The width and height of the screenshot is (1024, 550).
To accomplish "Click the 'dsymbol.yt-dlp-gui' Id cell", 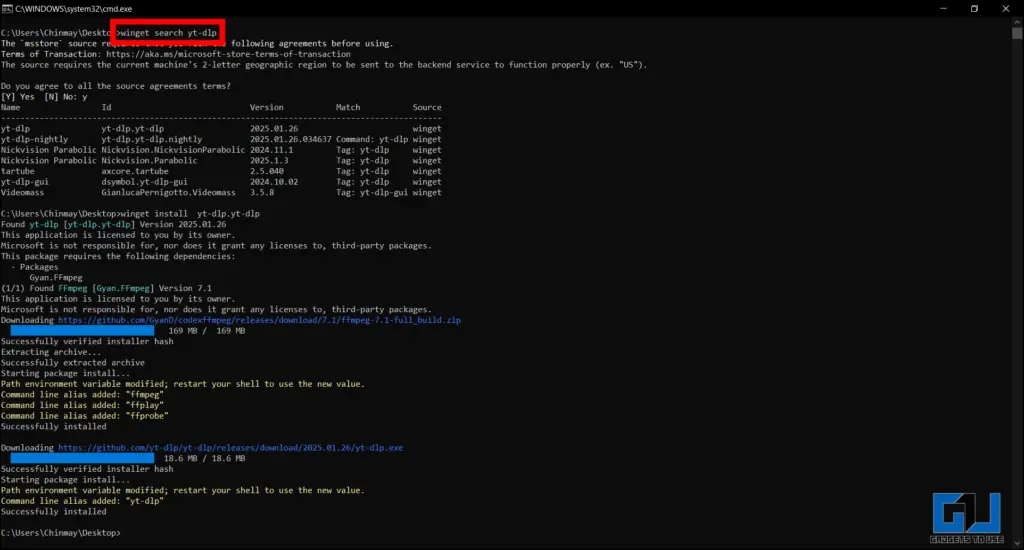I will click(x=144, y=182).
